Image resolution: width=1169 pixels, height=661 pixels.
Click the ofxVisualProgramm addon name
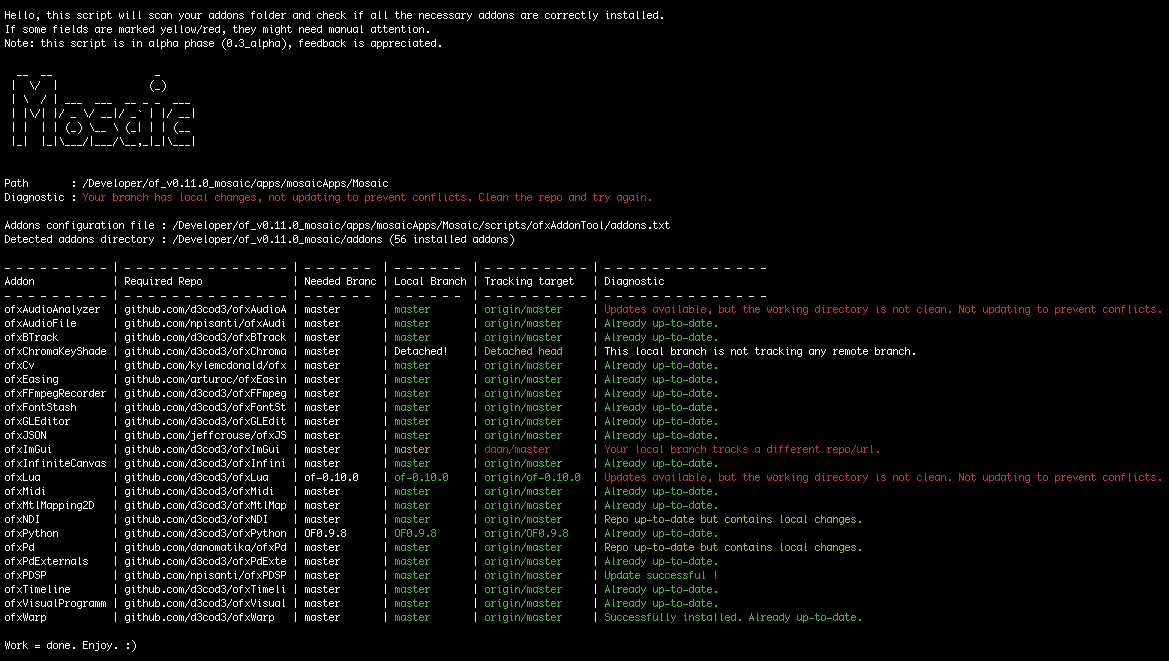[x=55, y=604]
